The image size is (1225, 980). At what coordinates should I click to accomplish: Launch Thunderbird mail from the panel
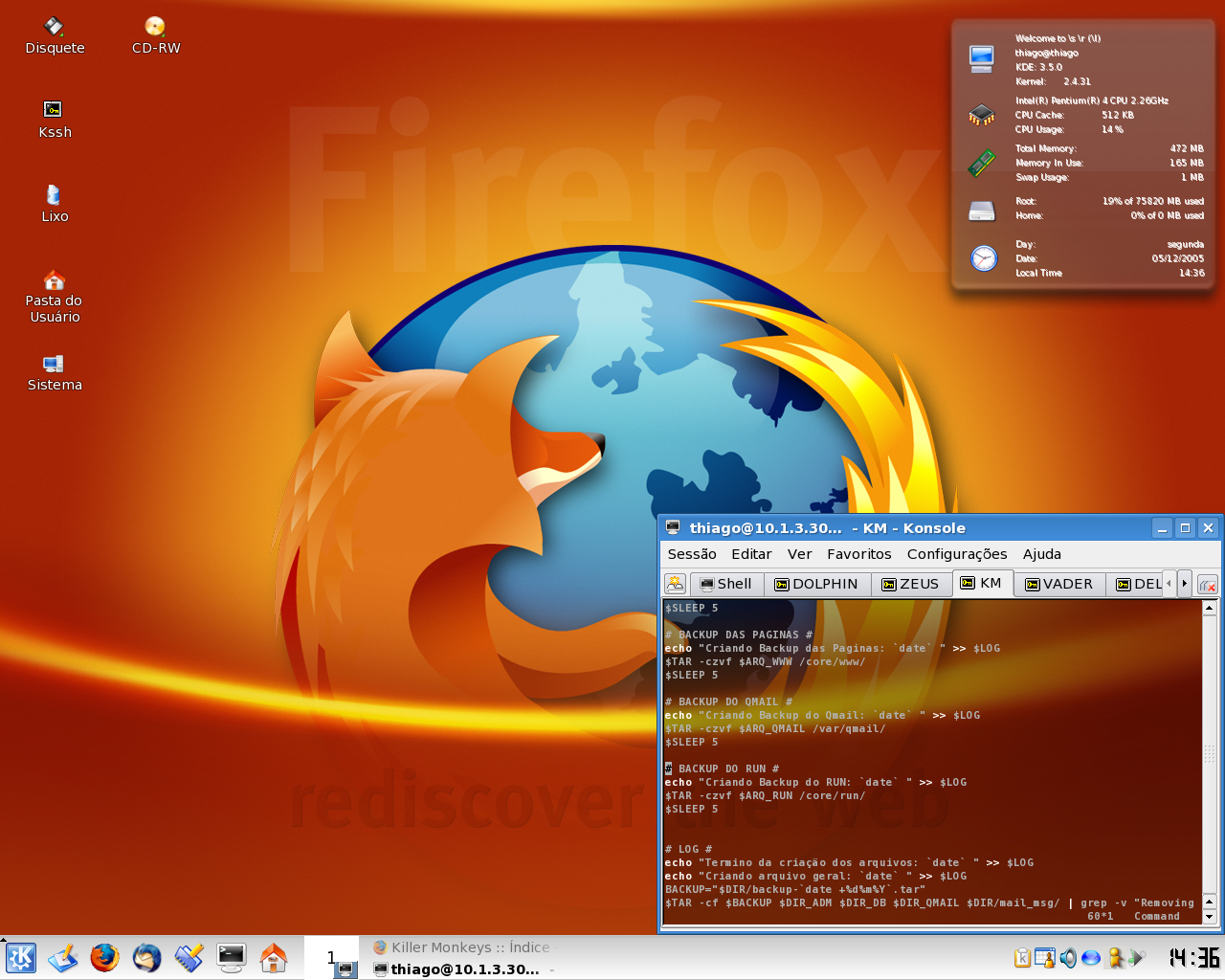click(146, 958)
